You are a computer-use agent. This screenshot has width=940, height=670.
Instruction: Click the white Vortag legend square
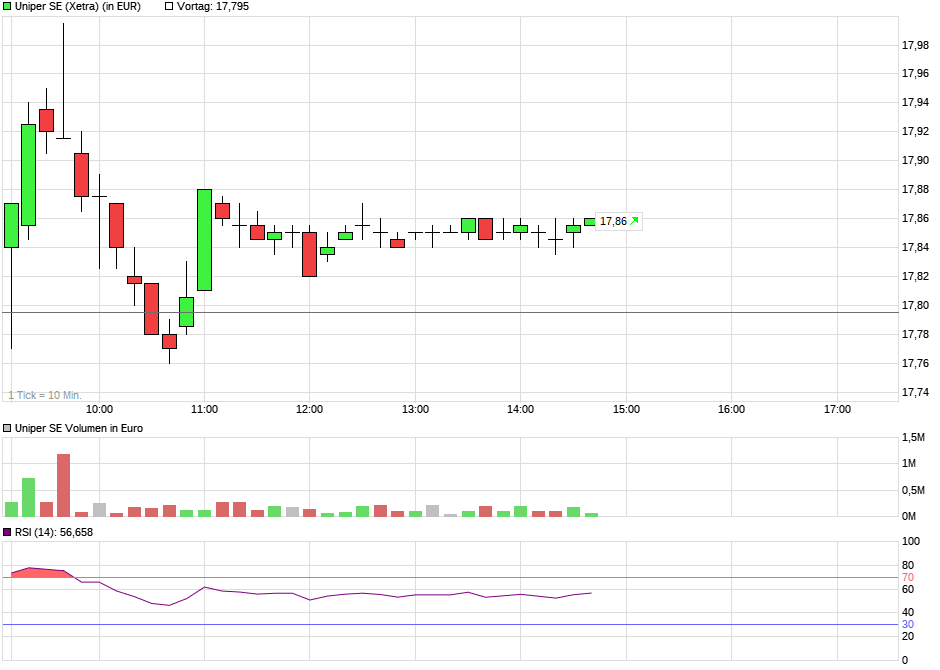(x=169, y=7)
